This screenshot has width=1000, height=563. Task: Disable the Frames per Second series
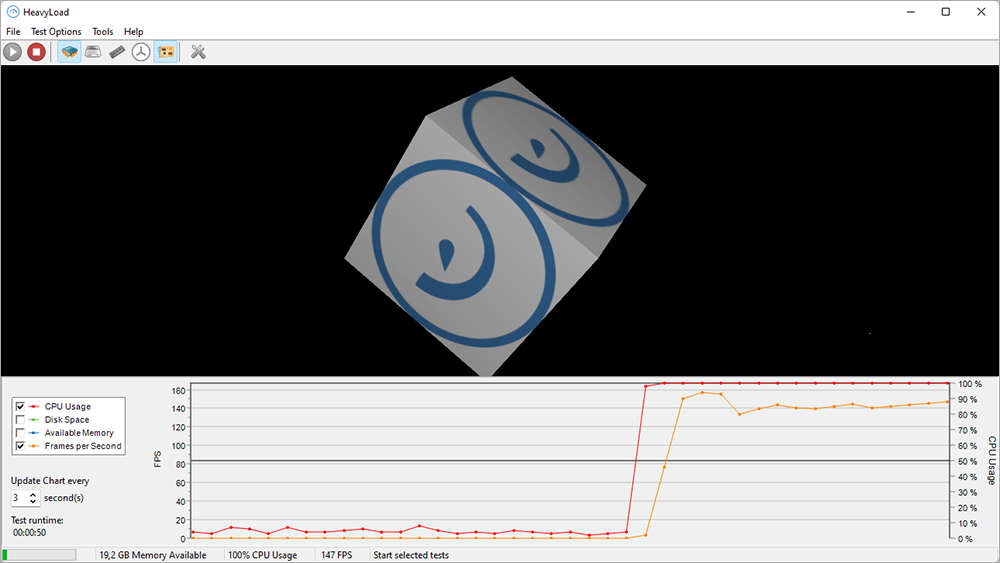(x=20, y=446)
